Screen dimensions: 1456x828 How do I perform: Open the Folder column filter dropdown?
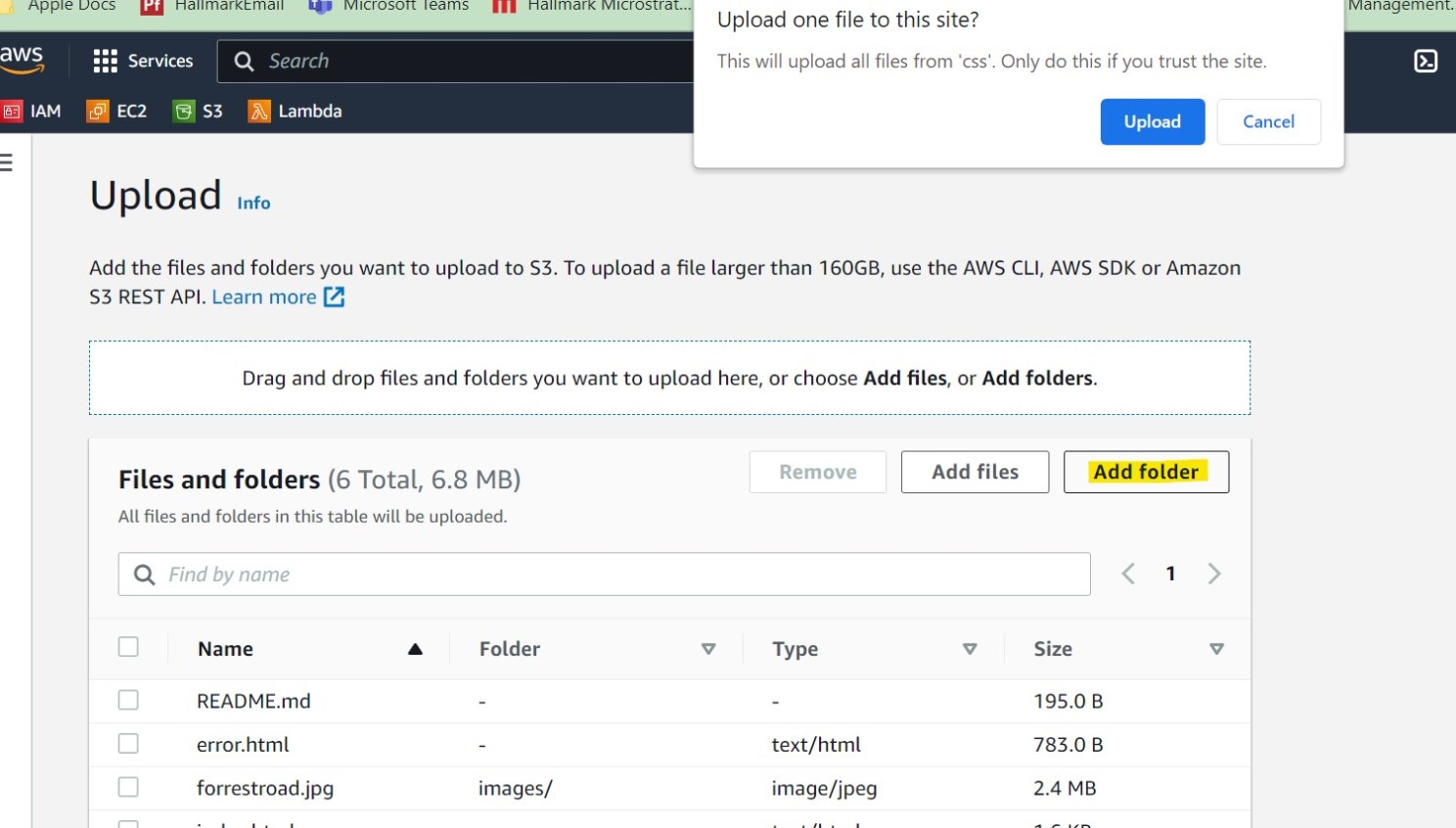[709, 648]
